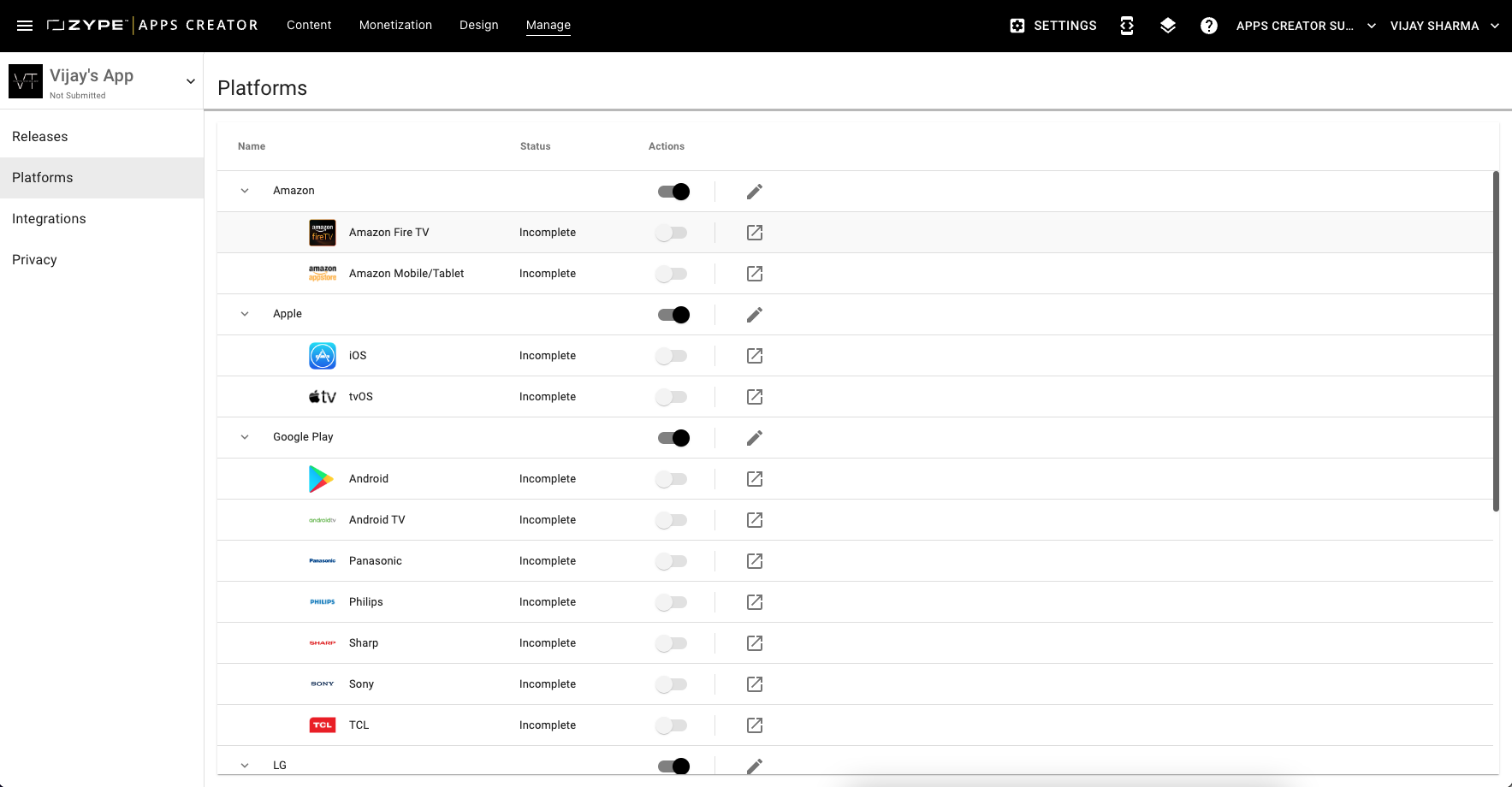
Task: Enable the Sony platform toggle
Action: tap(672, 684)
